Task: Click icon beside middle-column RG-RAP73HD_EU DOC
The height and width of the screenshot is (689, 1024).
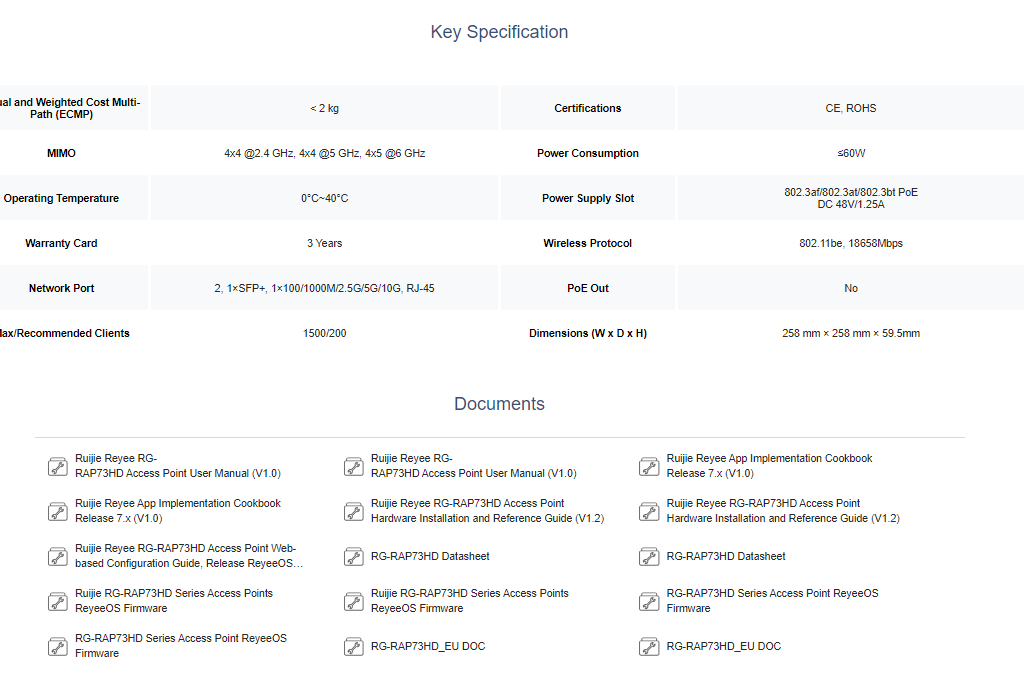Action: [x=354, y=647]
